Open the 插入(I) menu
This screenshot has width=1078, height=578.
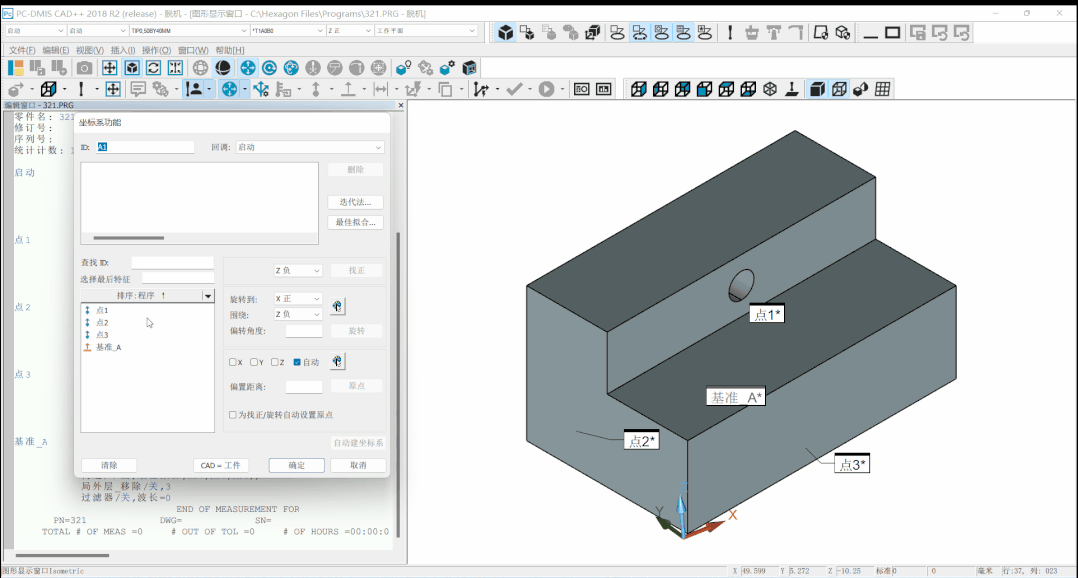(123, 50)
